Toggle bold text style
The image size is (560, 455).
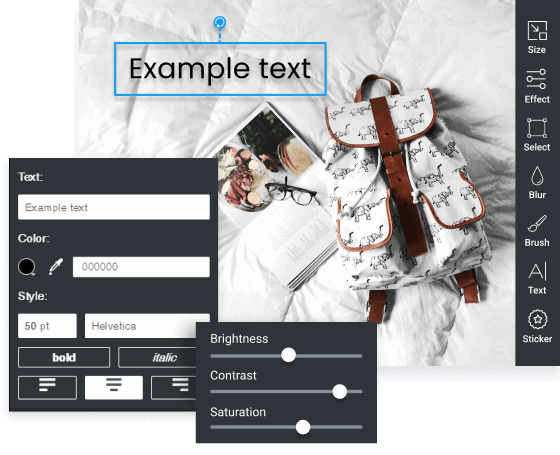64,357
